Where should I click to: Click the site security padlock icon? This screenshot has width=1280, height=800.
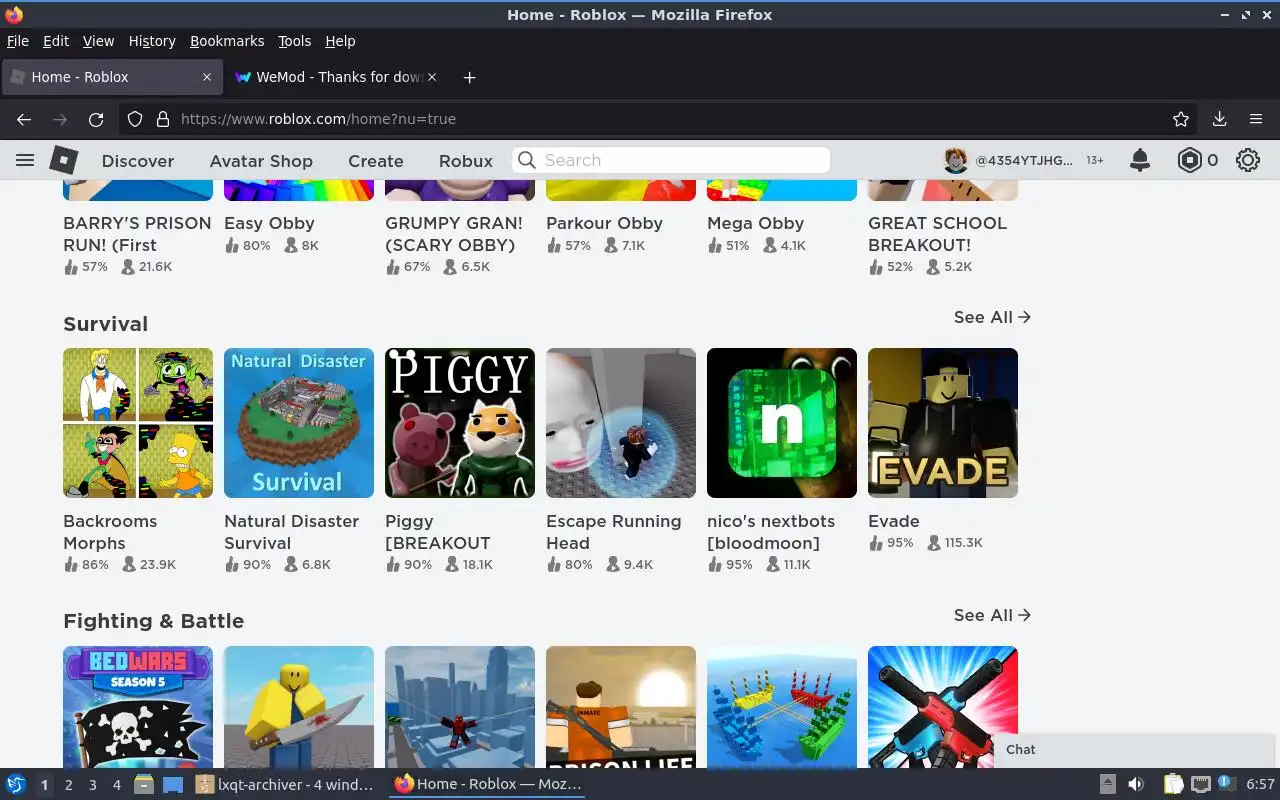point(163,119)
